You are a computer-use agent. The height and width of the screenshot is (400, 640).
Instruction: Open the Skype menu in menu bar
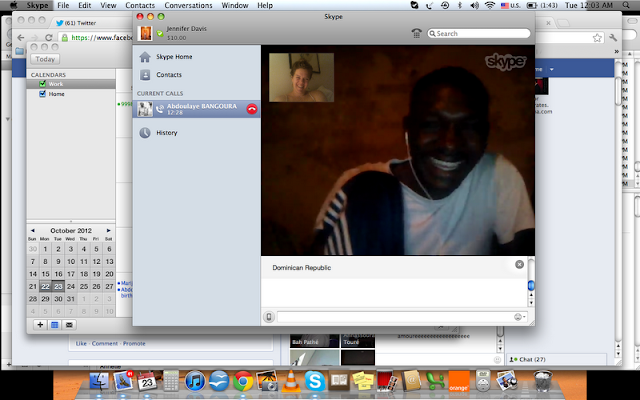(37, 5)
